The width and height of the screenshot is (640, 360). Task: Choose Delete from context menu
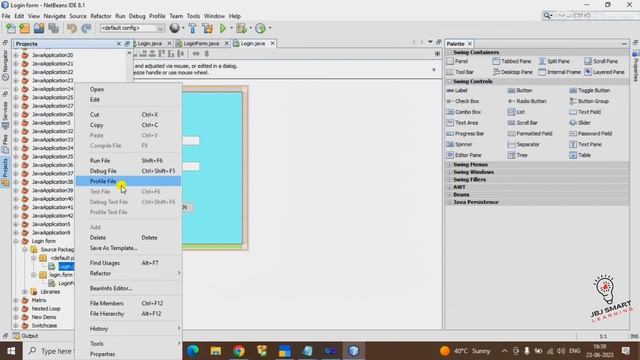click(129, 238)
